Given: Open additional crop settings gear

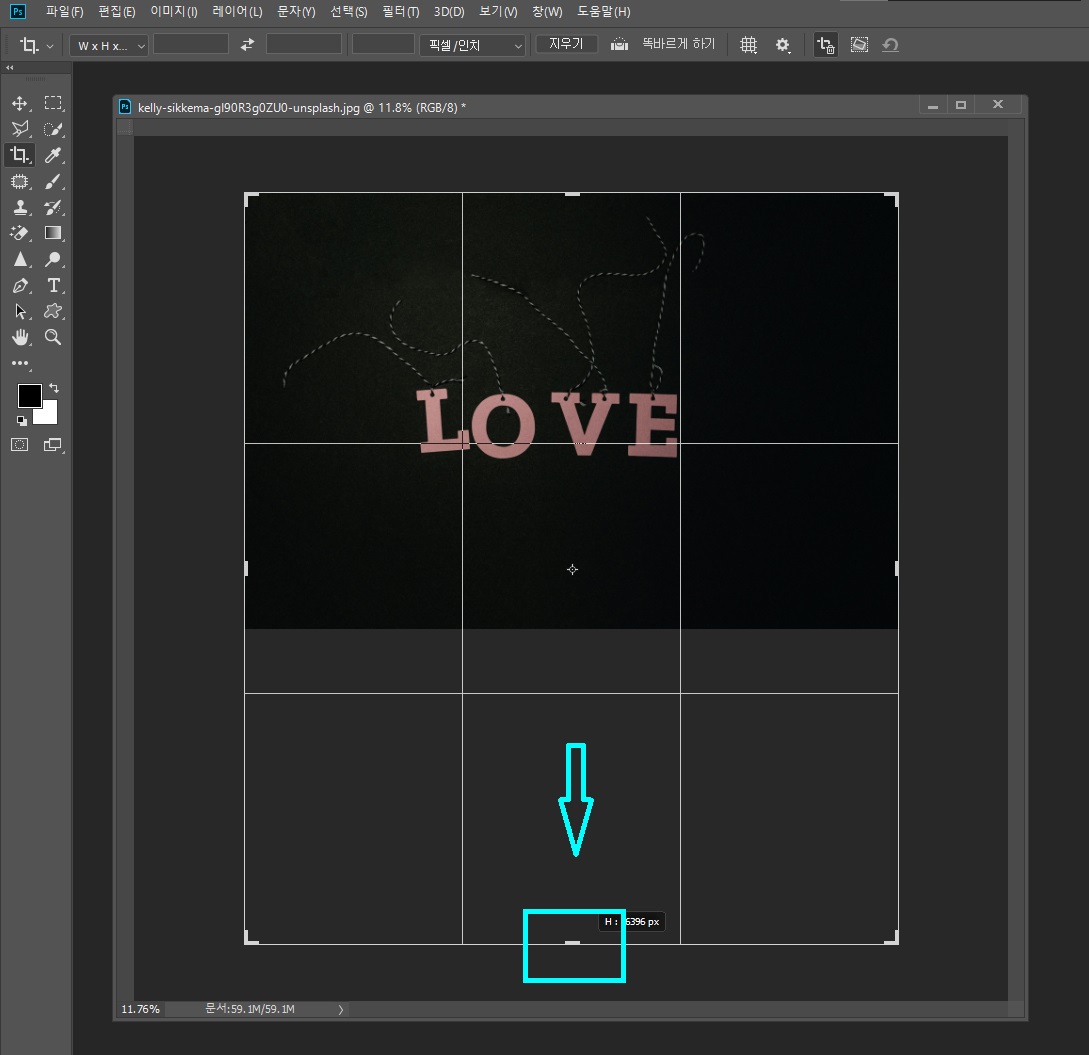Looking at the screenshot, I should coord(783,45).
